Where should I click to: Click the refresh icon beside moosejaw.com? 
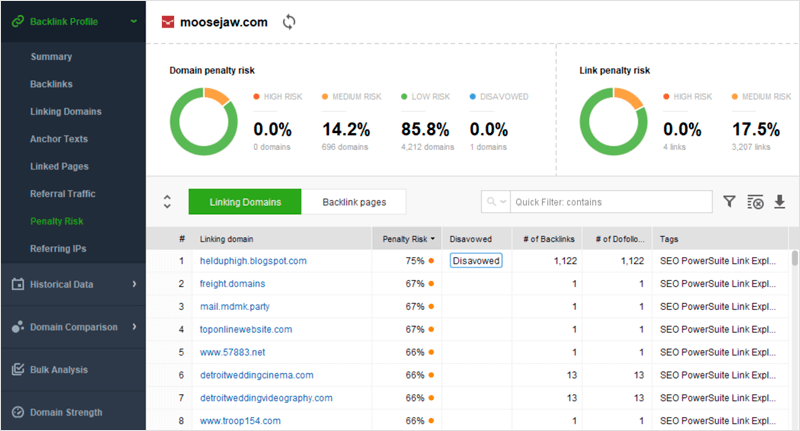(290, 22)
